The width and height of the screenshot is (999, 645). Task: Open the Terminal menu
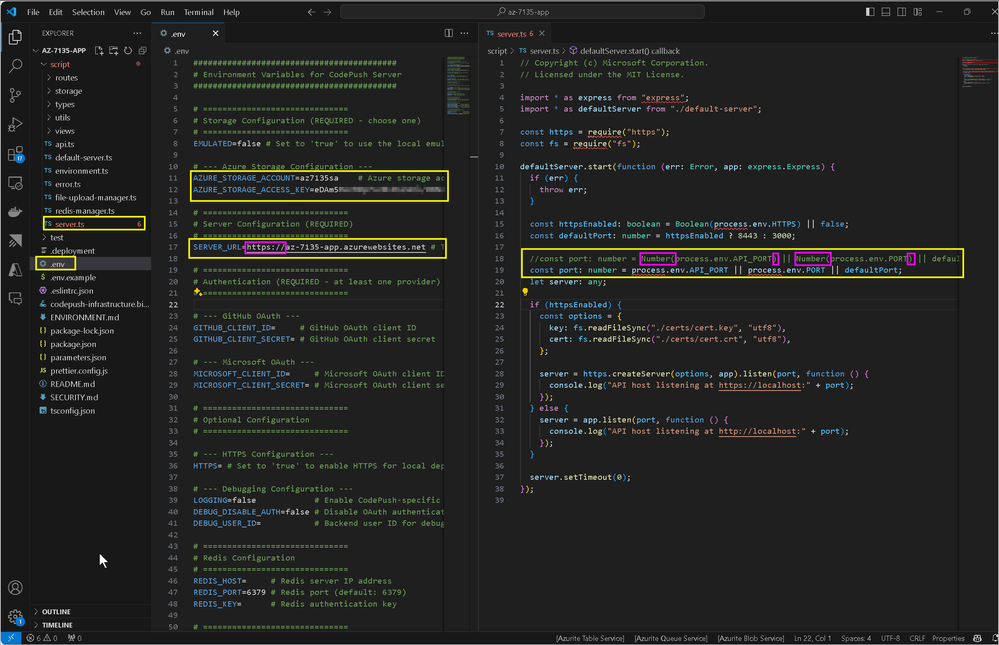tap(199, 12)
